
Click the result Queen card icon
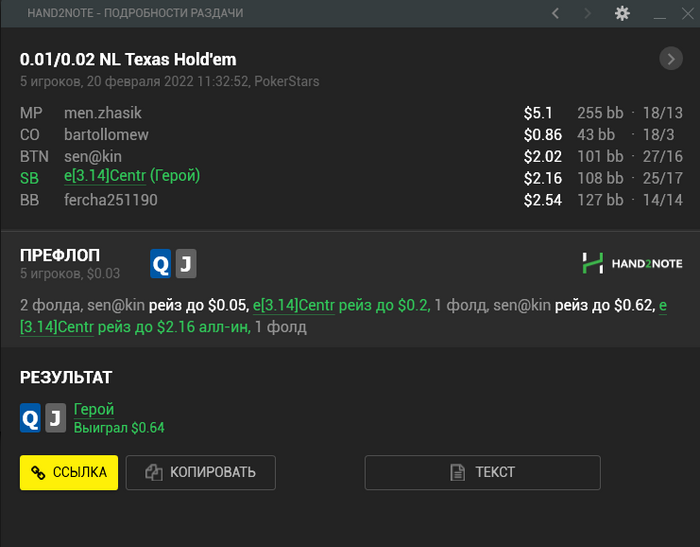coord(30,418)
